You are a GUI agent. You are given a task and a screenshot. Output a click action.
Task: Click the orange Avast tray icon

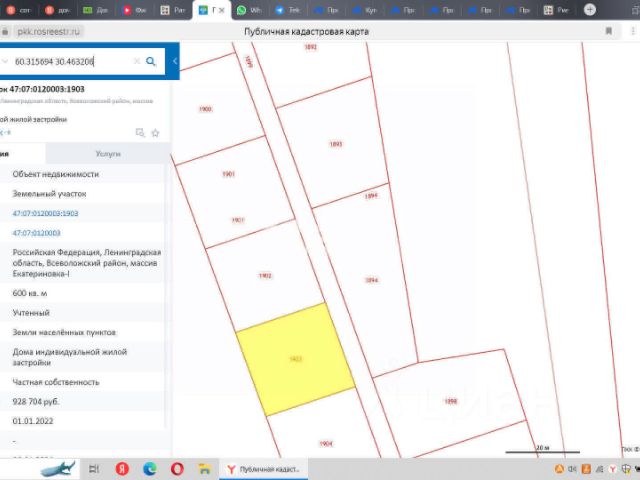(x=559, y=469)
